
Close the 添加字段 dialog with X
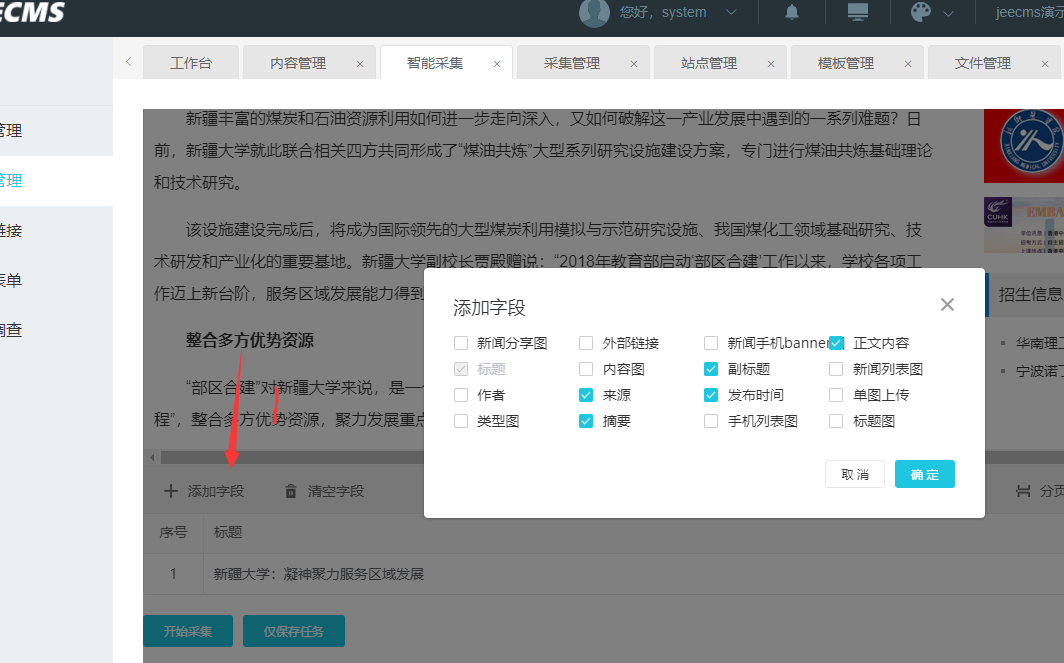[x=947, y=305]
